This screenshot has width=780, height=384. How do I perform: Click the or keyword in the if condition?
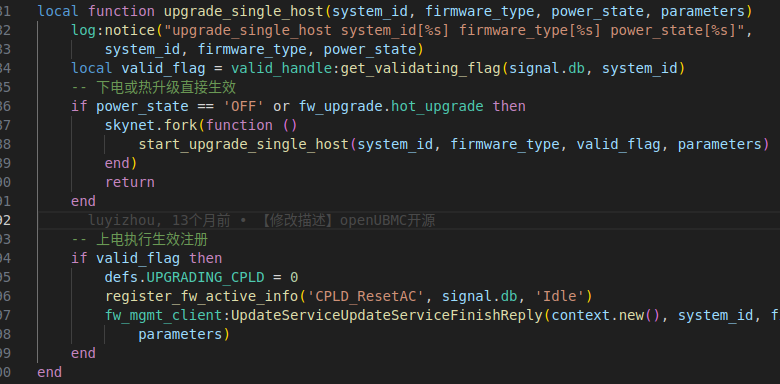point(281,106)
